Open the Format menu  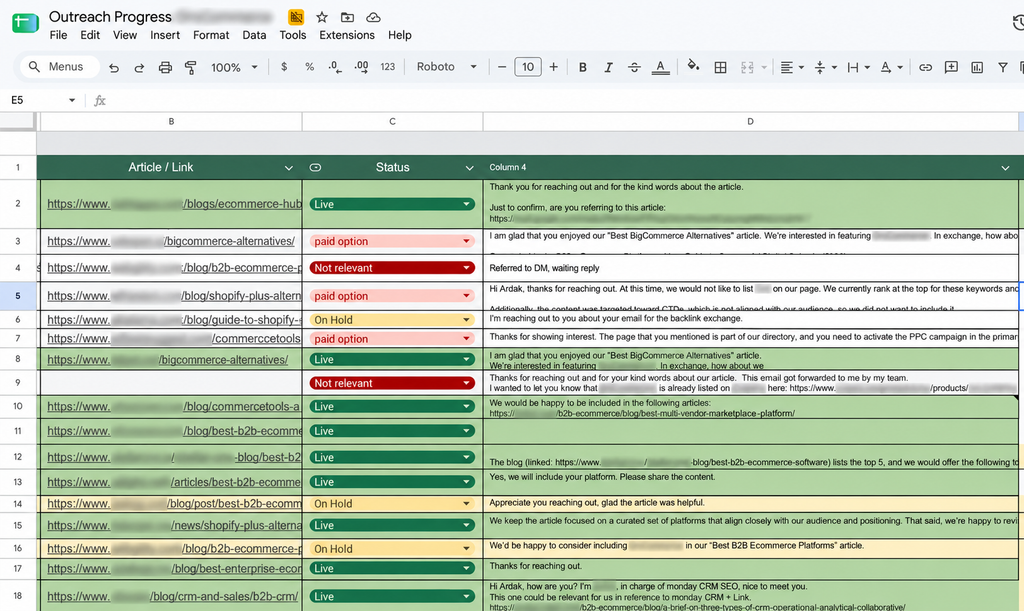pos(211,35)
